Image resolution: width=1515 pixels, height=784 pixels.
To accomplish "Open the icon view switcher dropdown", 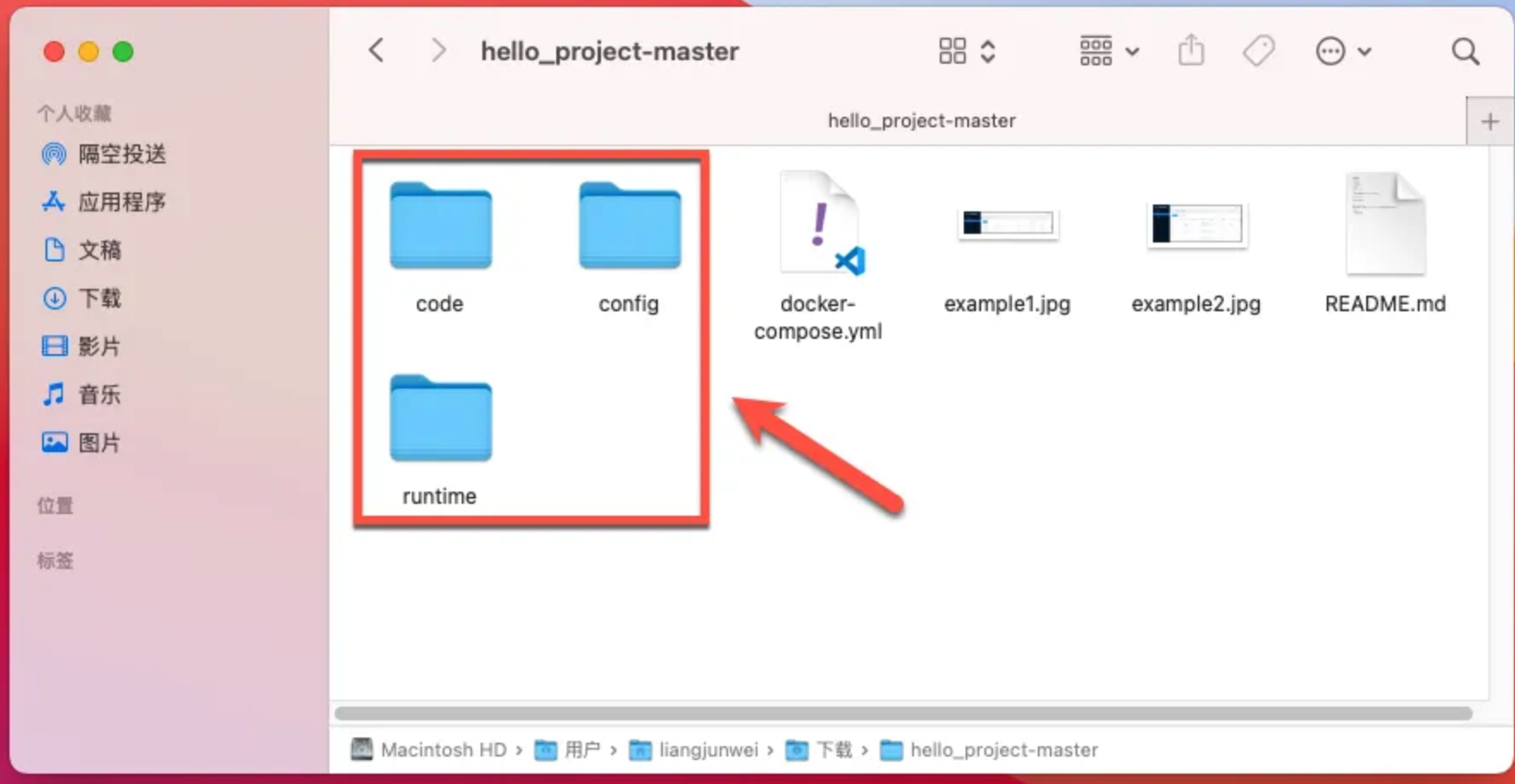I will tap(967, 52).
